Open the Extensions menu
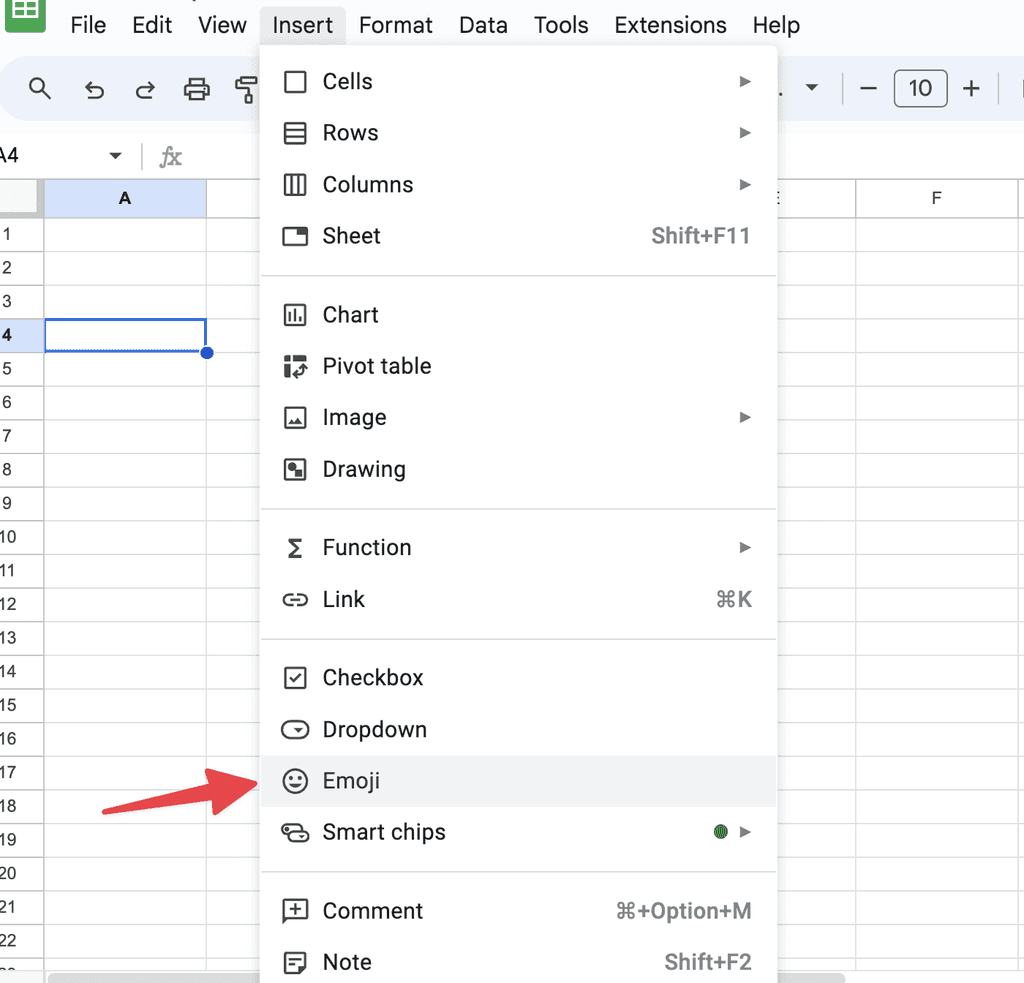Screen dimensions: 1024x983 pos(670,25)
